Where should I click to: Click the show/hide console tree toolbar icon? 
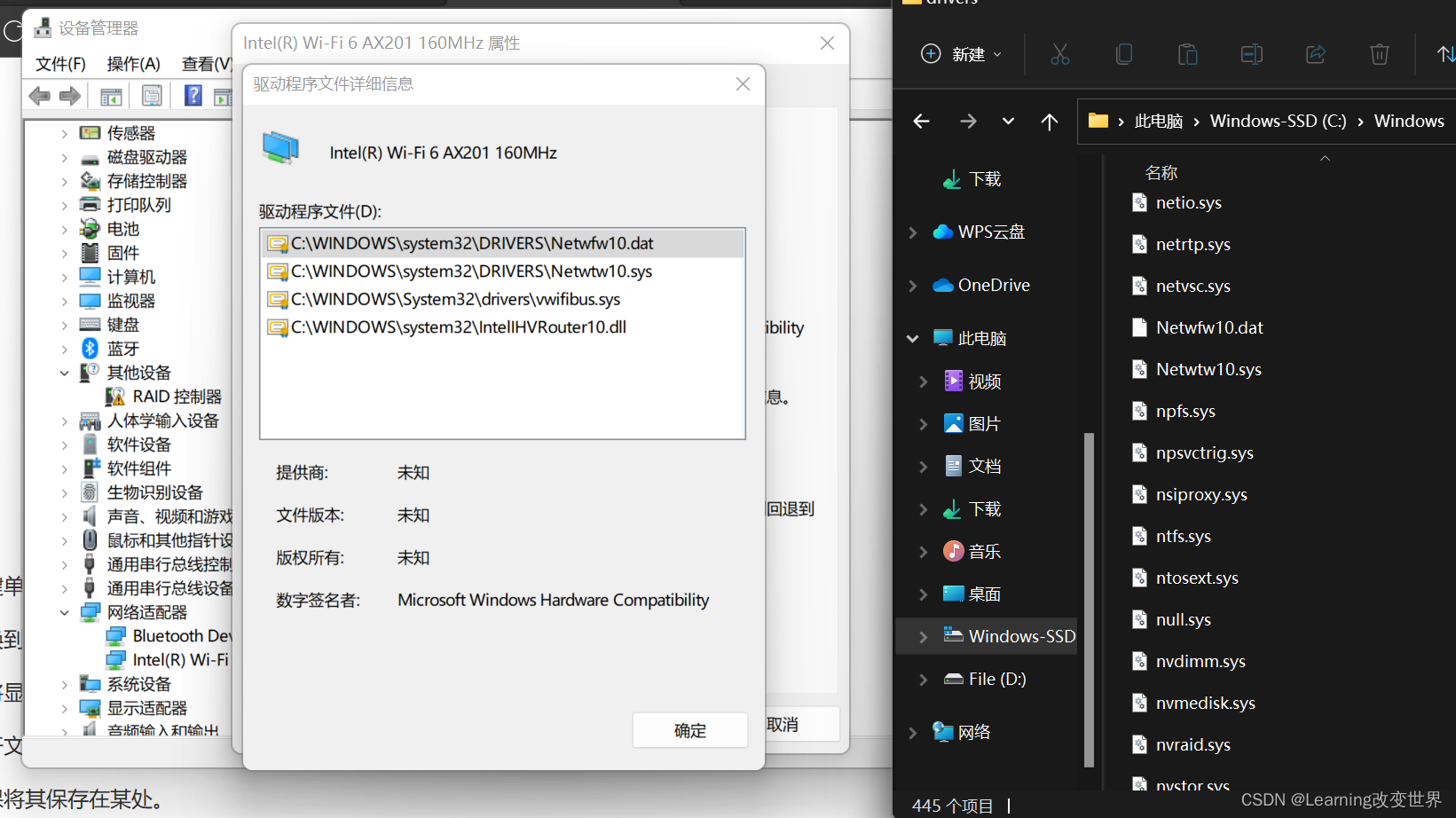(111, 96)
